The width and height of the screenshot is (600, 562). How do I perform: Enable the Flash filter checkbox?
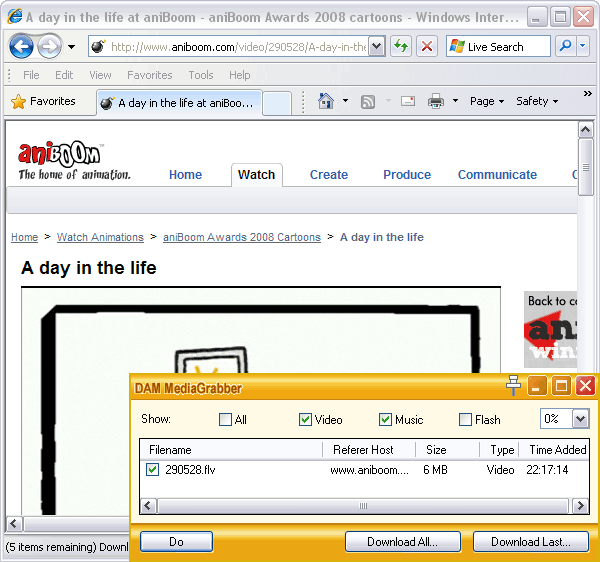465,420
